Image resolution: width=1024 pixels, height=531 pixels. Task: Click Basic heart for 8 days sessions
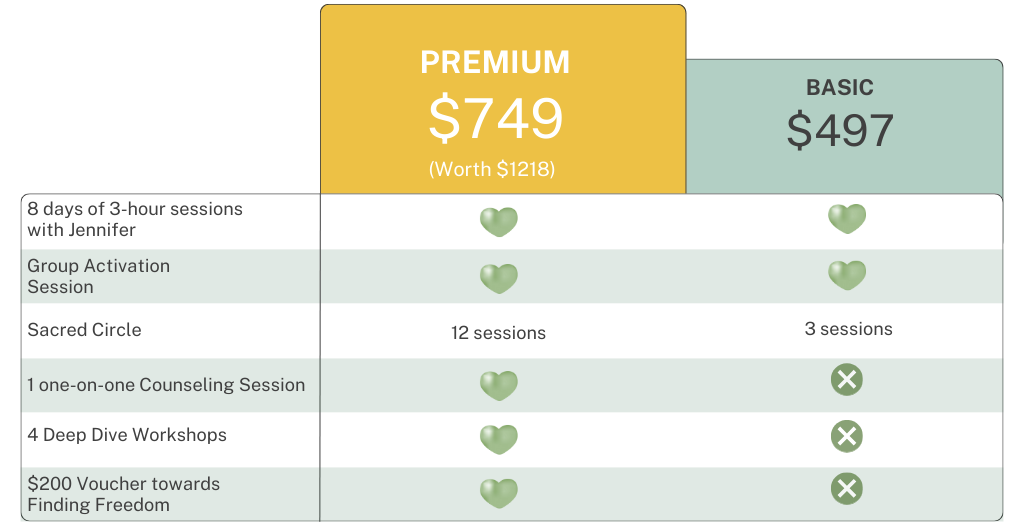(x=847, y=219)
